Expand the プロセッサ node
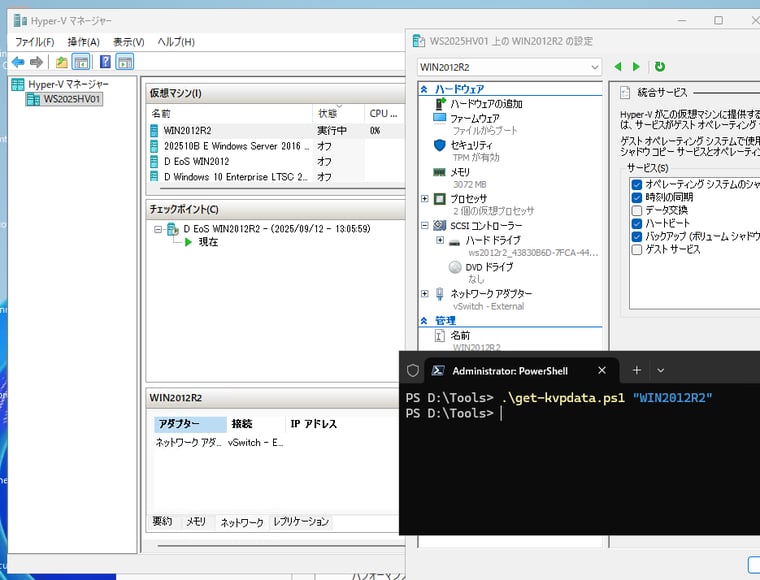Viewport: 760px width, 580px height. pos(425,199)
